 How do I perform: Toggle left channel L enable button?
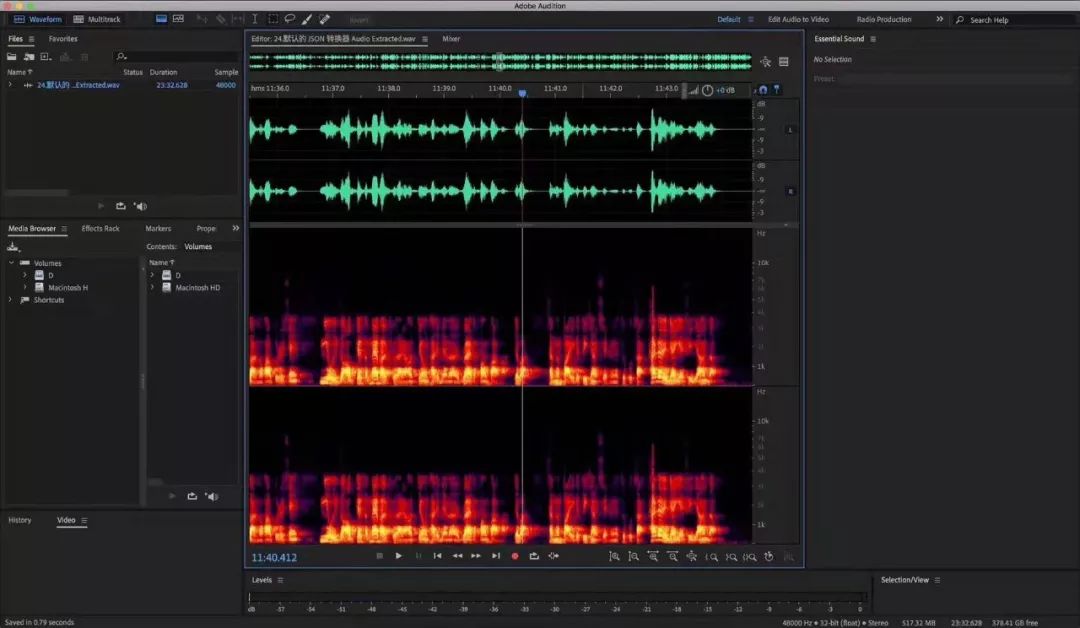(x=790, y=130)
